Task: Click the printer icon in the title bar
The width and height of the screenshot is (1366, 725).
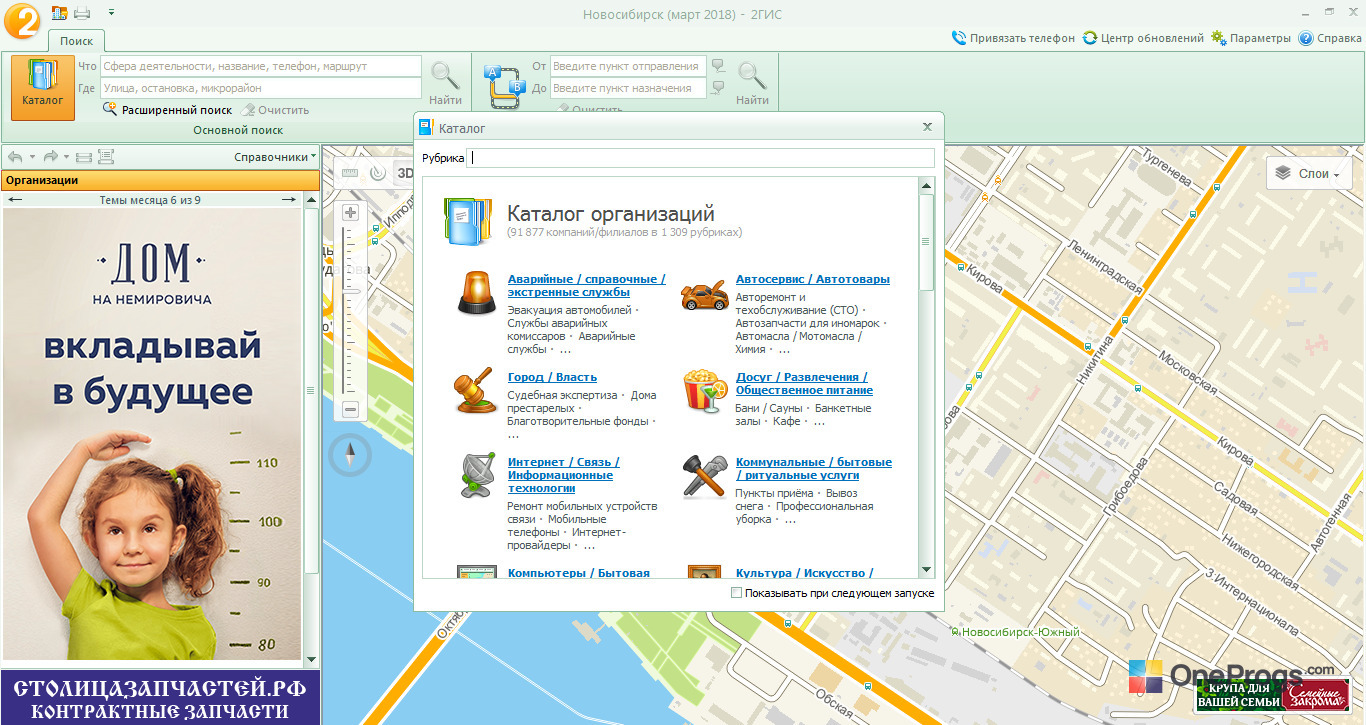Action: point(82,13)
